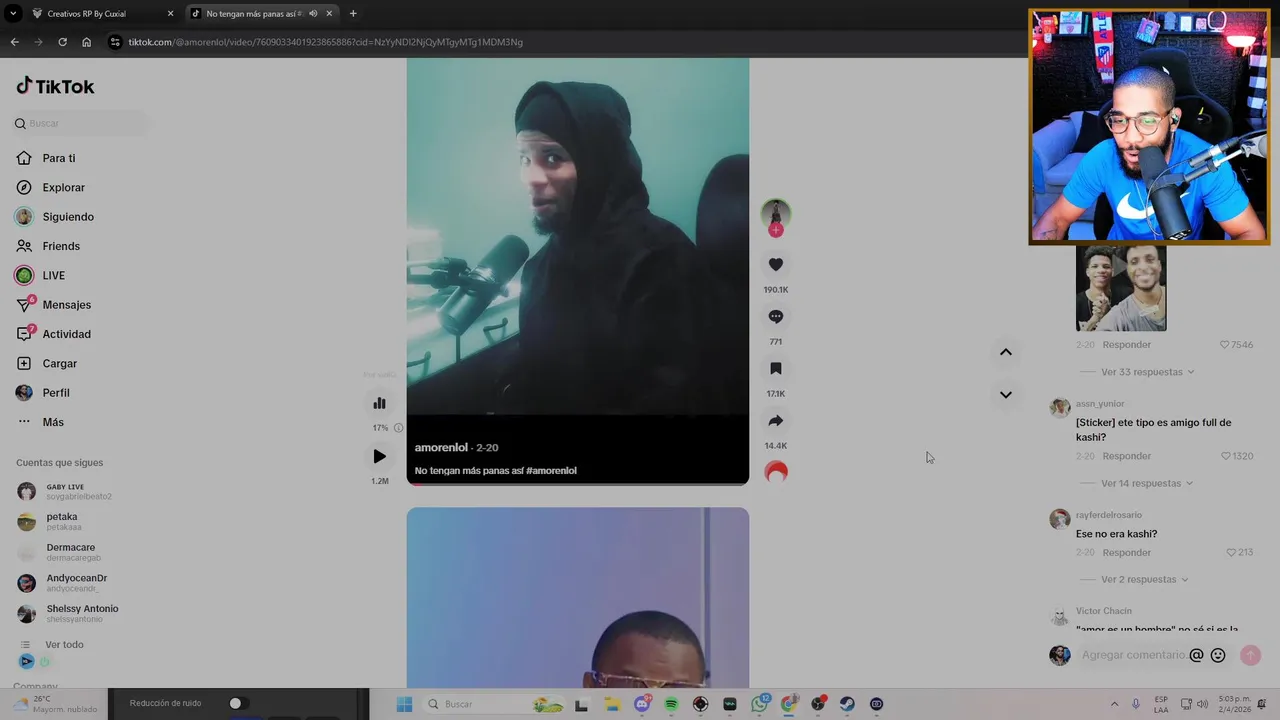Click the Buscar search field

pos(79,123)
